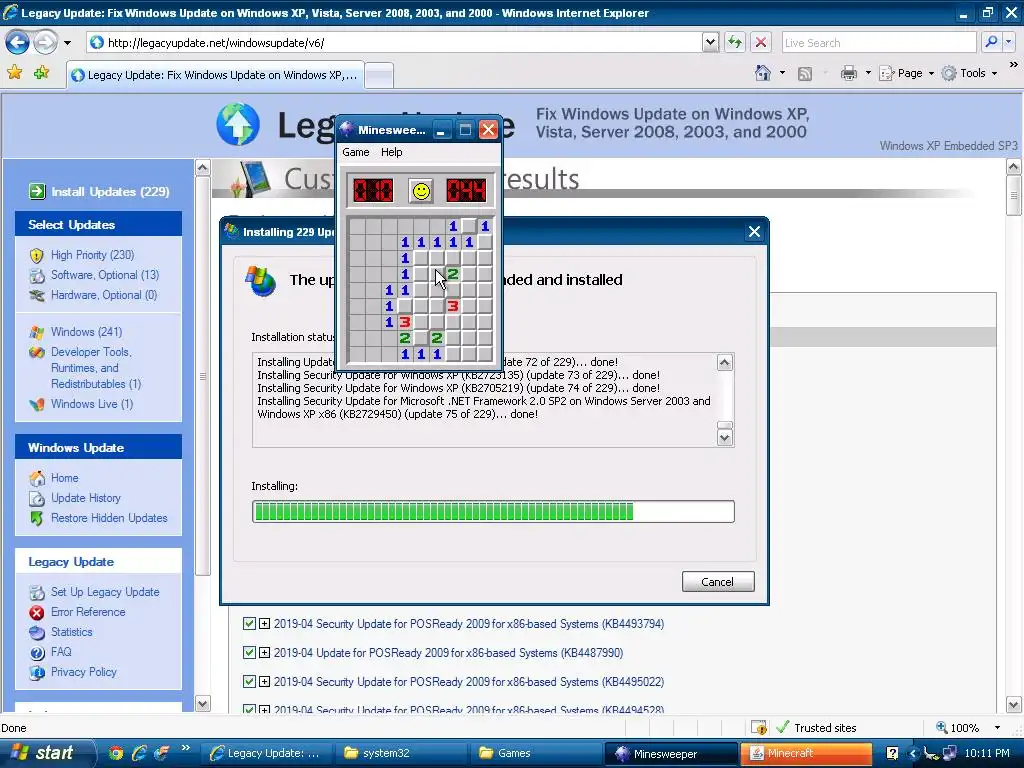Open the Minesweeper Game menu
This screenshot has height=768, width=1024.
pyautogui.click(x=356, y=152)
